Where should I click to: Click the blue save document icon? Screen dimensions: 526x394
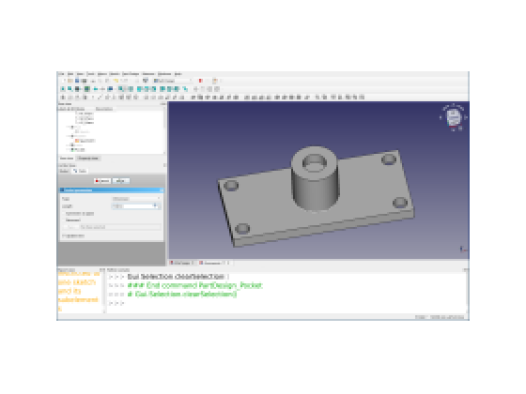77,81
